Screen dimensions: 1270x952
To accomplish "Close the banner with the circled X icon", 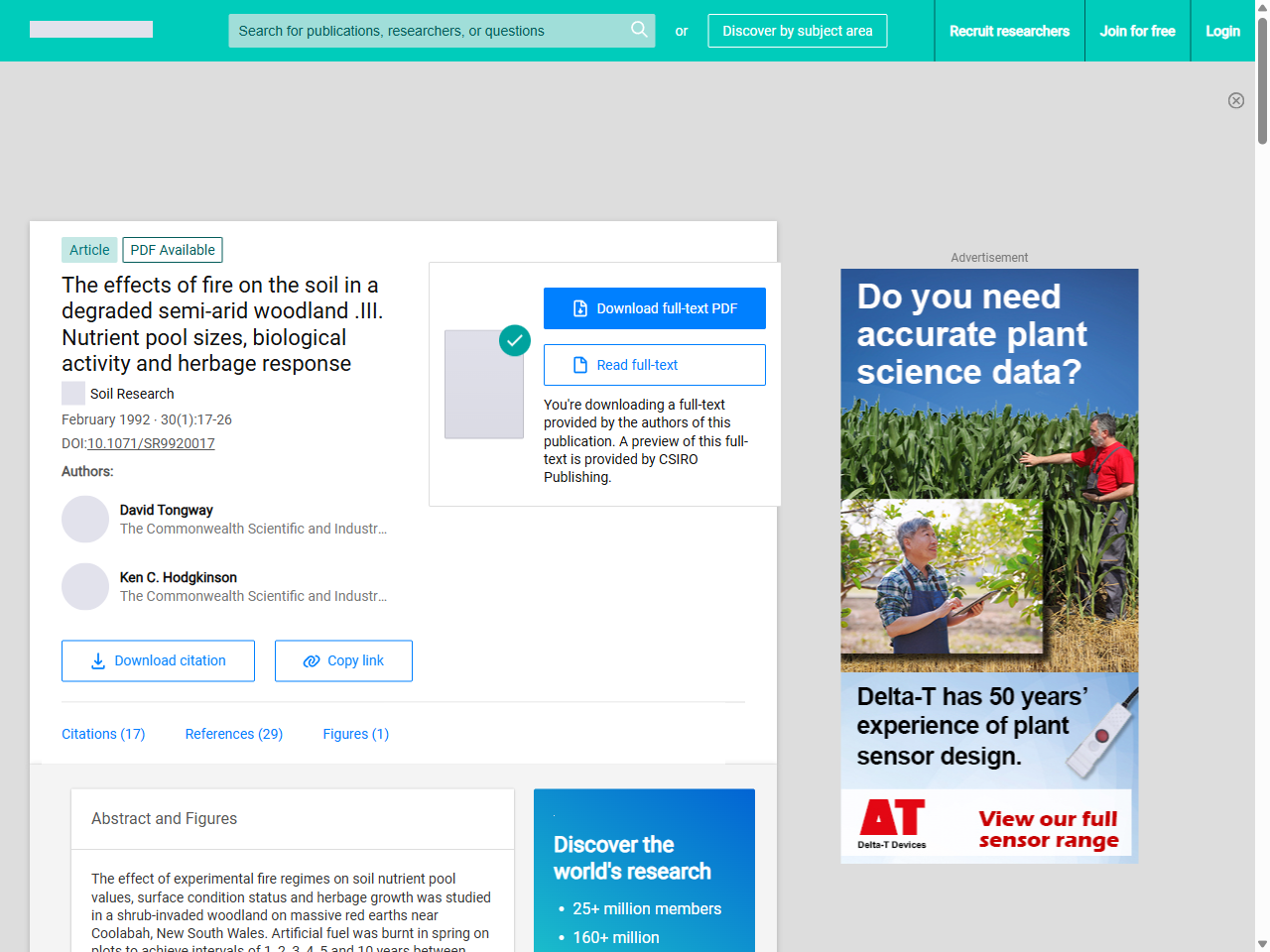I will click(x=1236, y=100).
